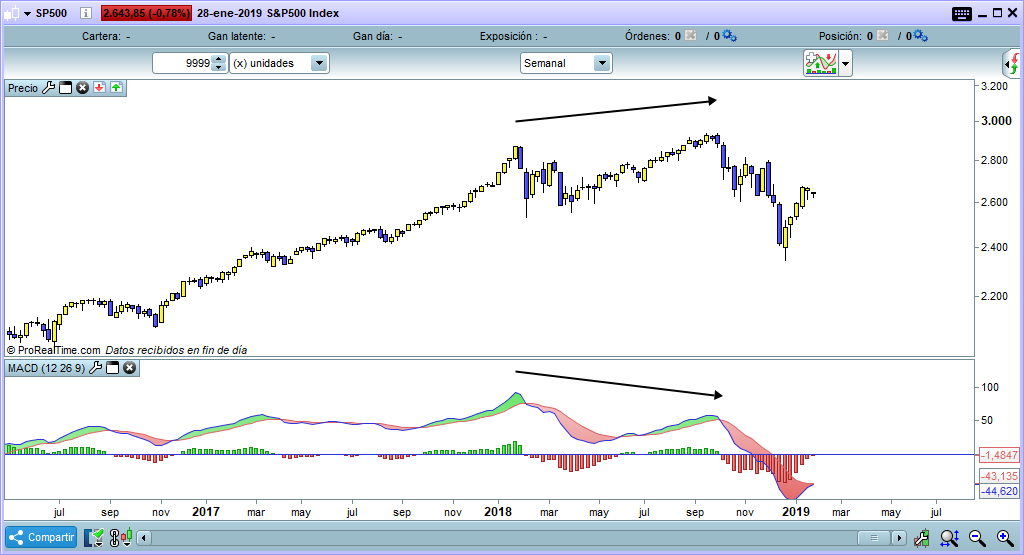The width and height of the screenshot is (1024, 555).
Task: Maximize the MACD panel window icon
Action: pyautogui.click(x=113, y=369)
